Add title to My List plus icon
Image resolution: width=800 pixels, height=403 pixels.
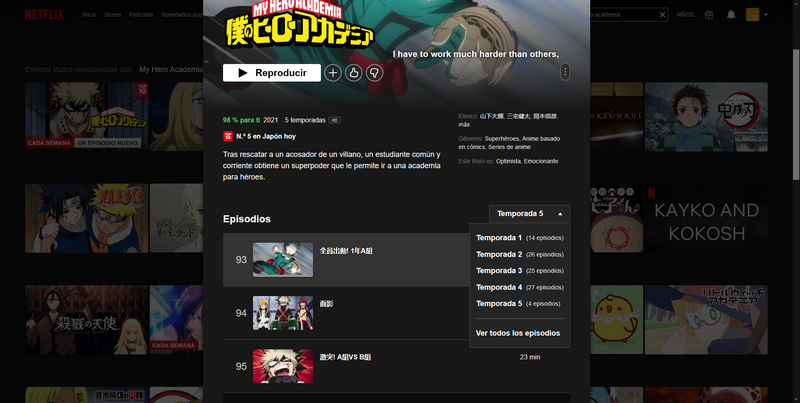pos(333,73)
